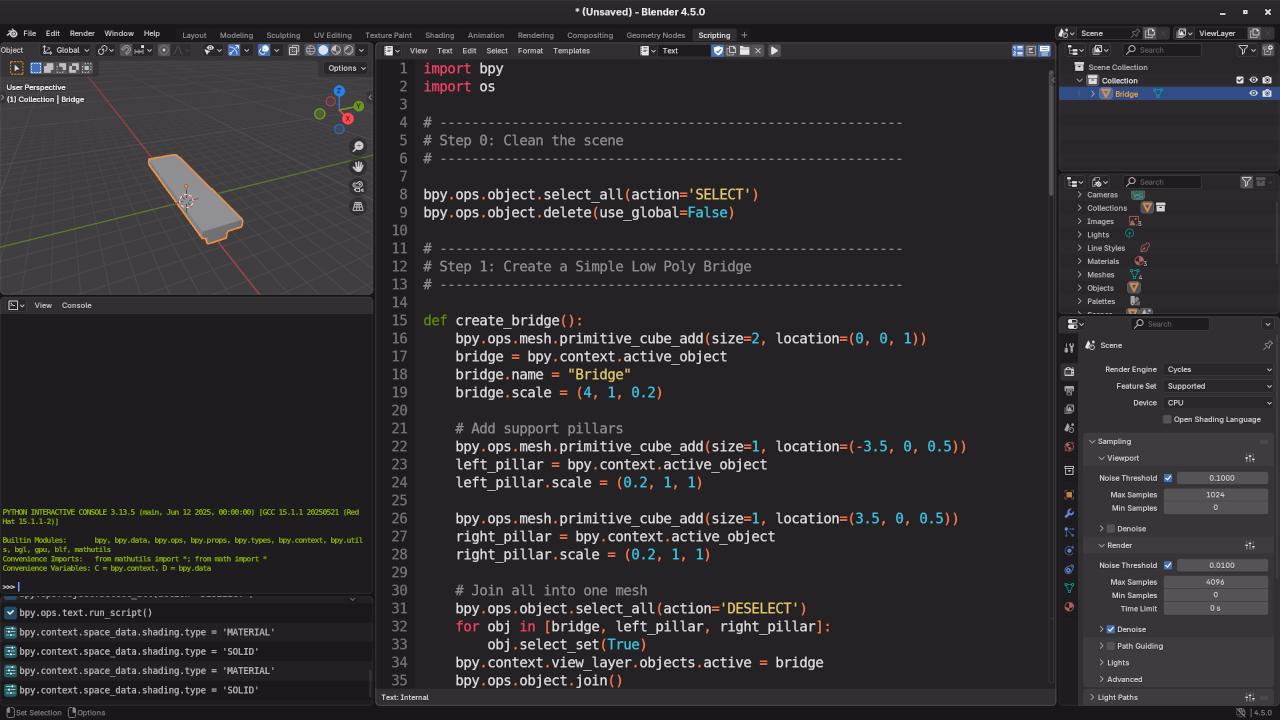Screen dimensions: 1280x720
Task: Open the Output properties tab
Action: [1069, 390]
